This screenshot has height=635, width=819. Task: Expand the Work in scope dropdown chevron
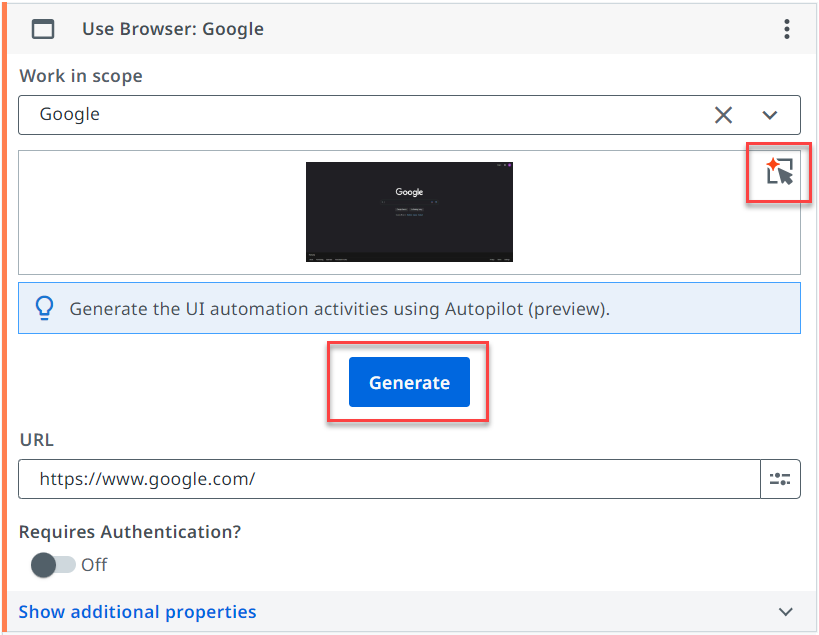click(x=770, y=115)
